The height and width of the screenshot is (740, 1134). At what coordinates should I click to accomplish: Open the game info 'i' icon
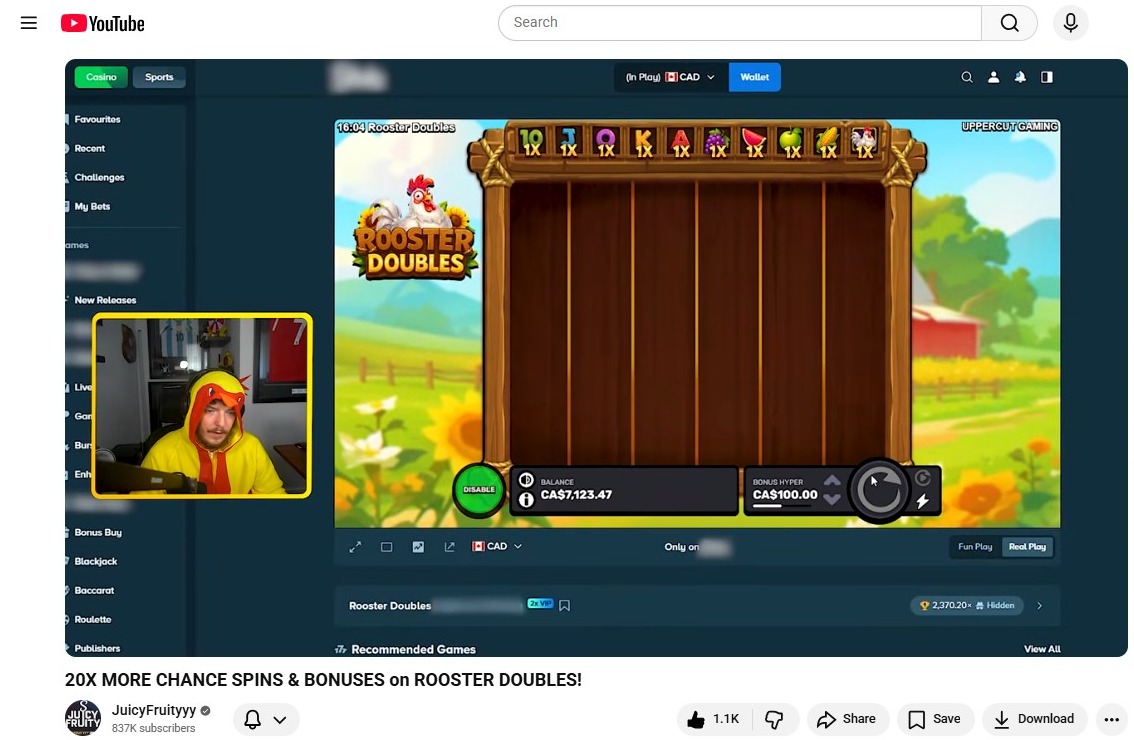526,500
